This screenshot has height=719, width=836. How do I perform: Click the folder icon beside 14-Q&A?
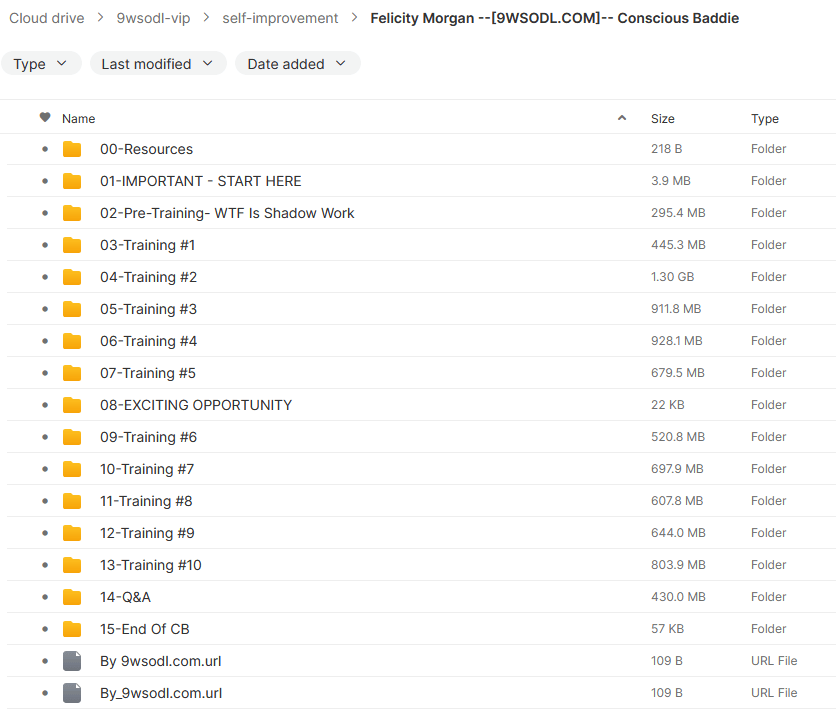click(72, 597)
